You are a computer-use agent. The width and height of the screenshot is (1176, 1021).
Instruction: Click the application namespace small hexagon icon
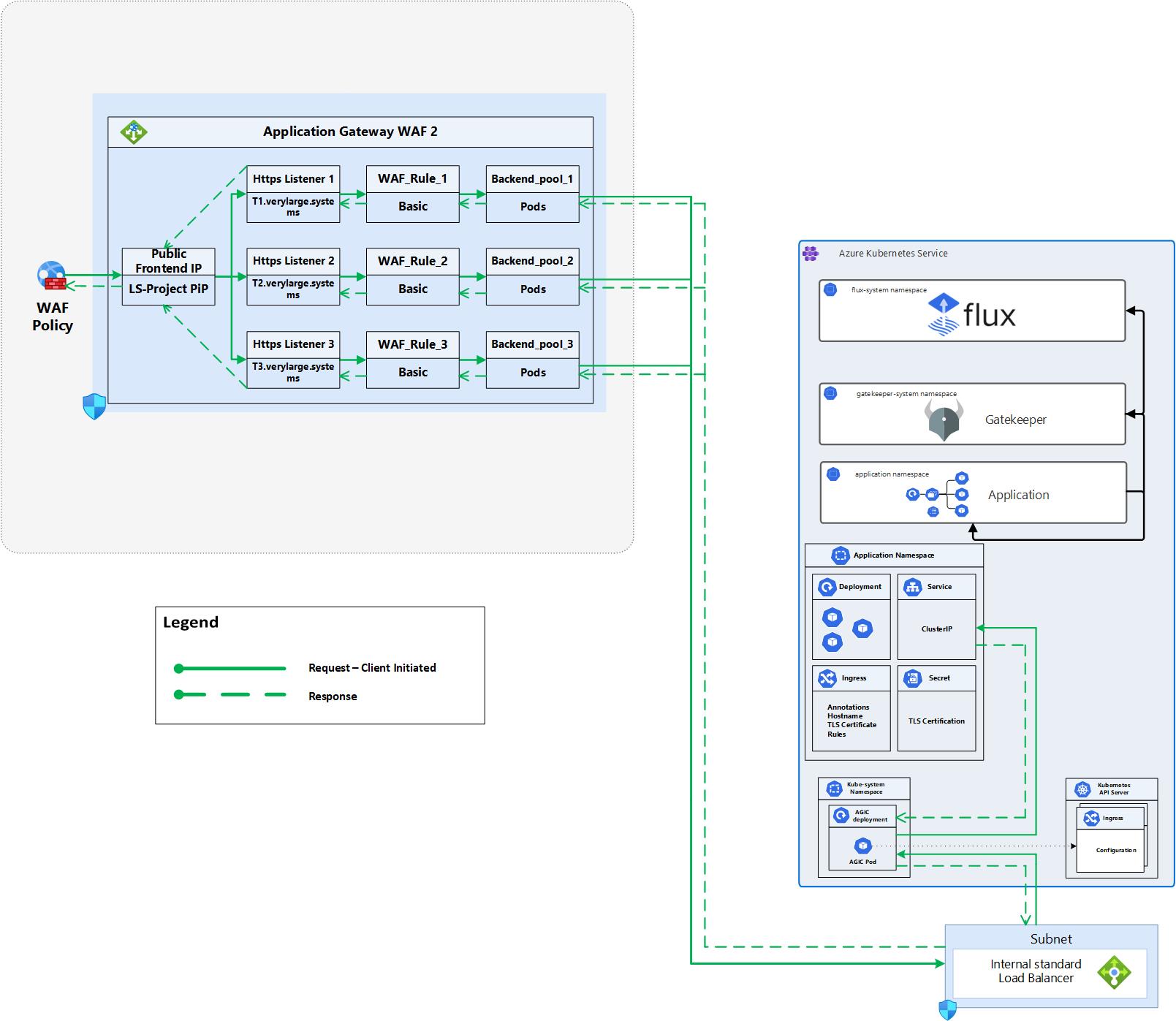coord(832,474)
